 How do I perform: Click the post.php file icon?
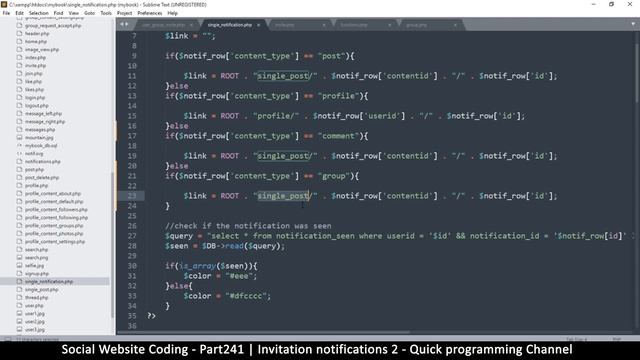pyautogui.click(x=19, y=169)
